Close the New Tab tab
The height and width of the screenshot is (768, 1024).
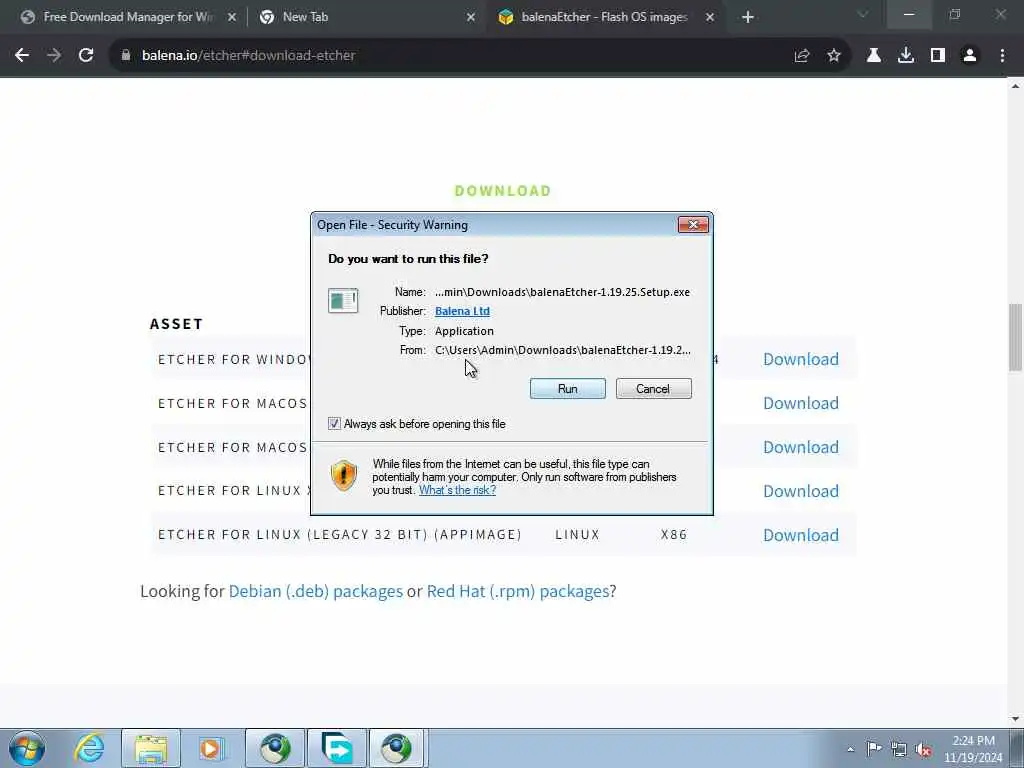click(471, 17)
